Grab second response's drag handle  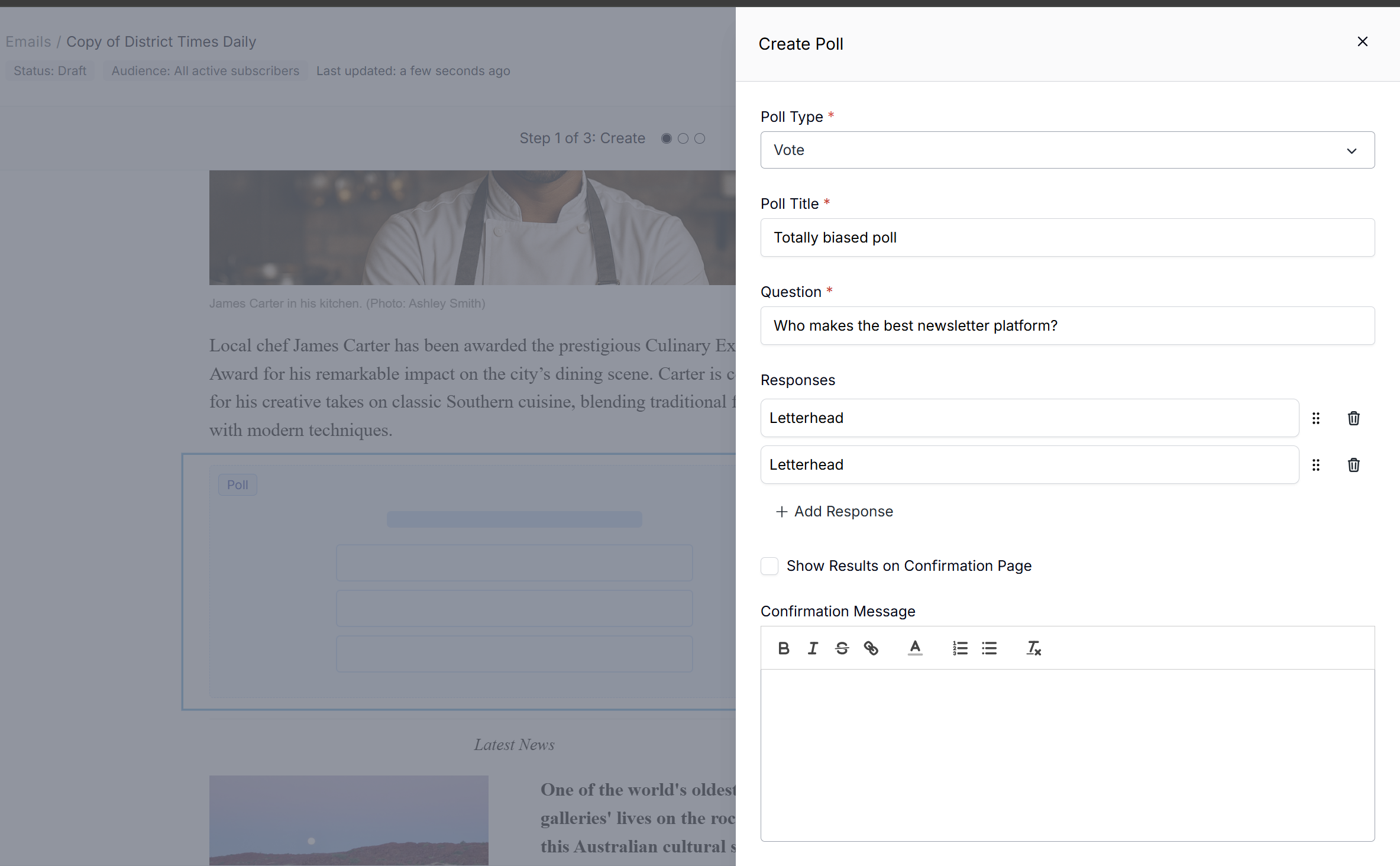(1315, 465)
